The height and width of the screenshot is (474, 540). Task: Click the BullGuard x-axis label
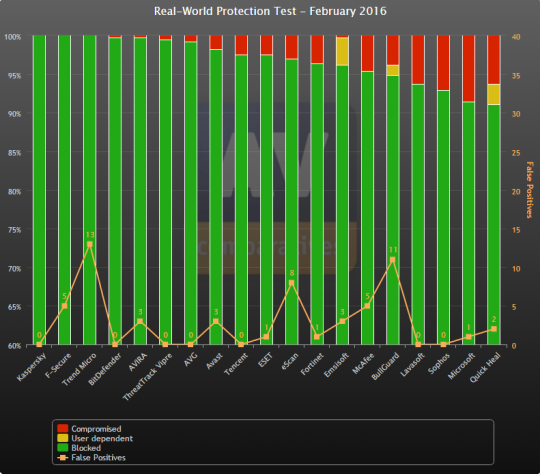[x=385, y=366]
